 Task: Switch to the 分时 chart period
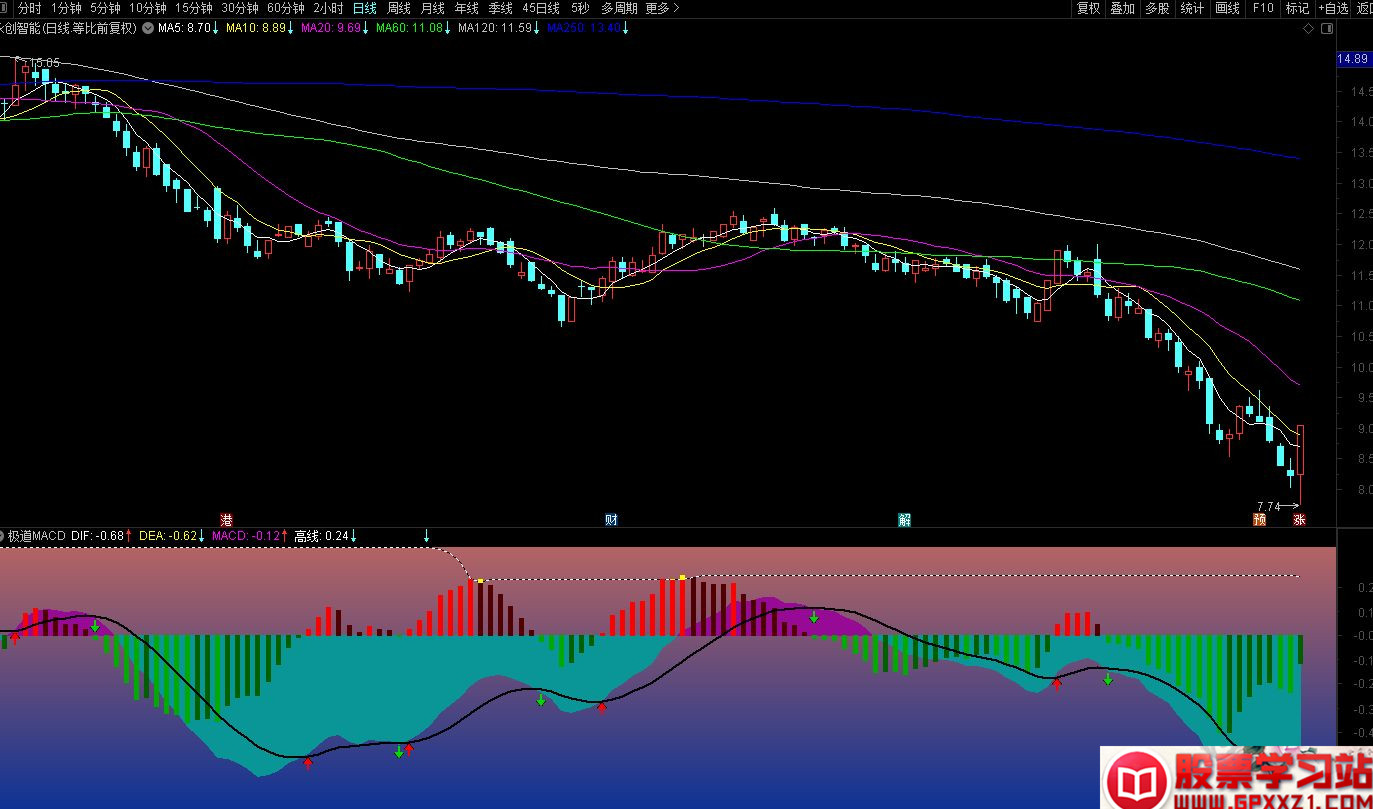point(30,8)
